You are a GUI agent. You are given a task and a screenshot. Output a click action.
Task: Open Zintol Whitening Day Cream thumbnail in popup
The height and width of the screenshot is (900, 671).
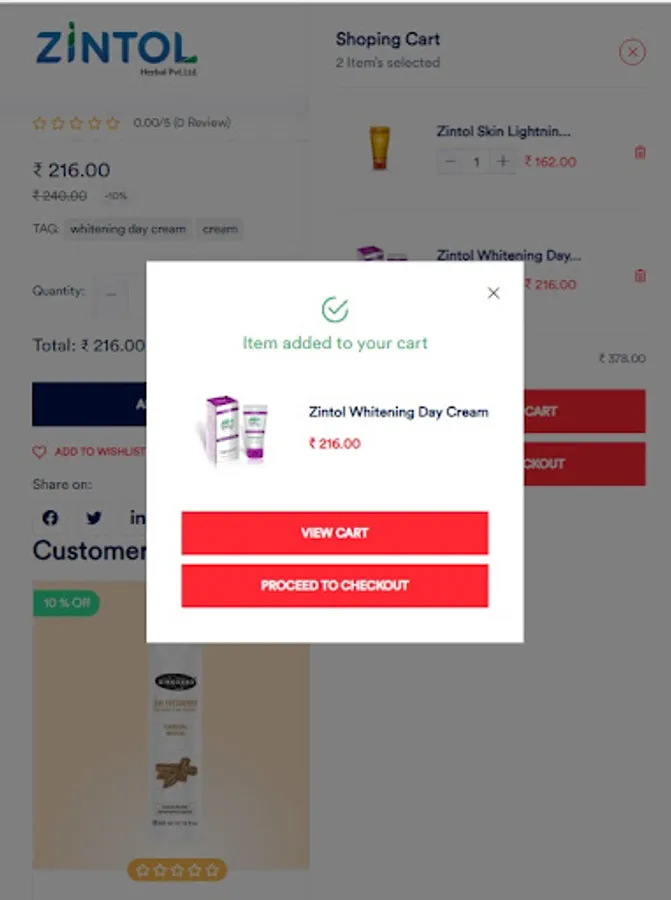[234, 429]
